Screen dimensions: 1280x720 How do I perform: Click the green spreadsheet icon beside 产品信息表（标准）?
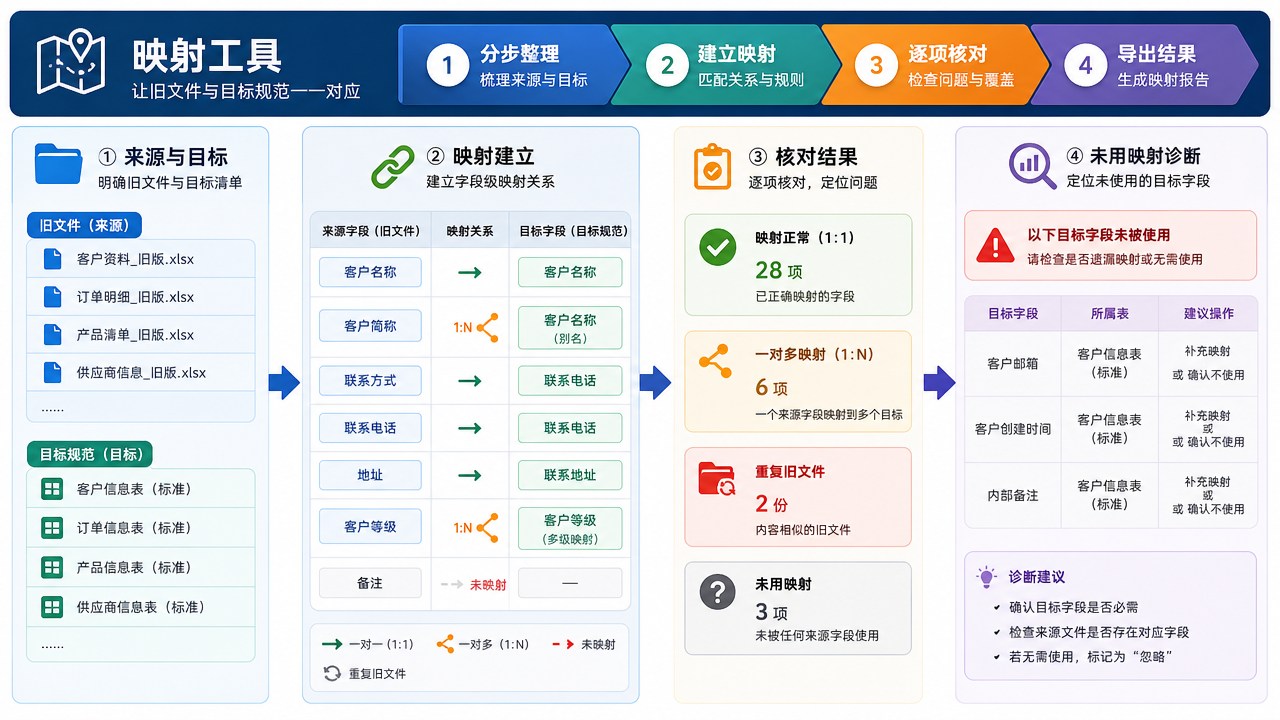(51, 567)
